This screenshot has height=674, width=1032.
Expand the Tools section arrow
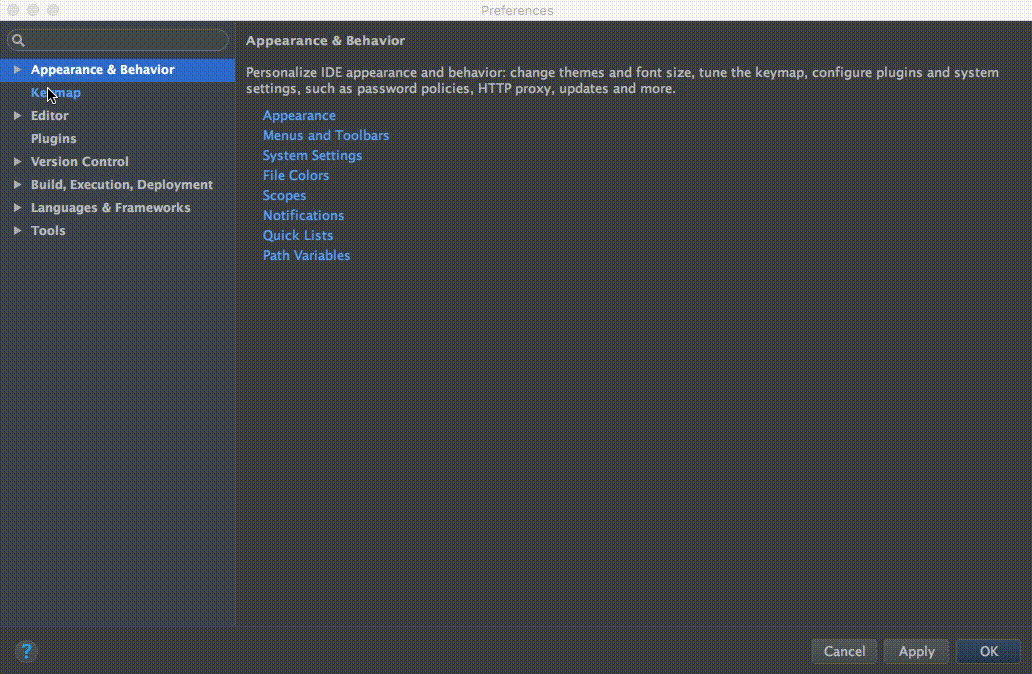click(x=18, y=230)
